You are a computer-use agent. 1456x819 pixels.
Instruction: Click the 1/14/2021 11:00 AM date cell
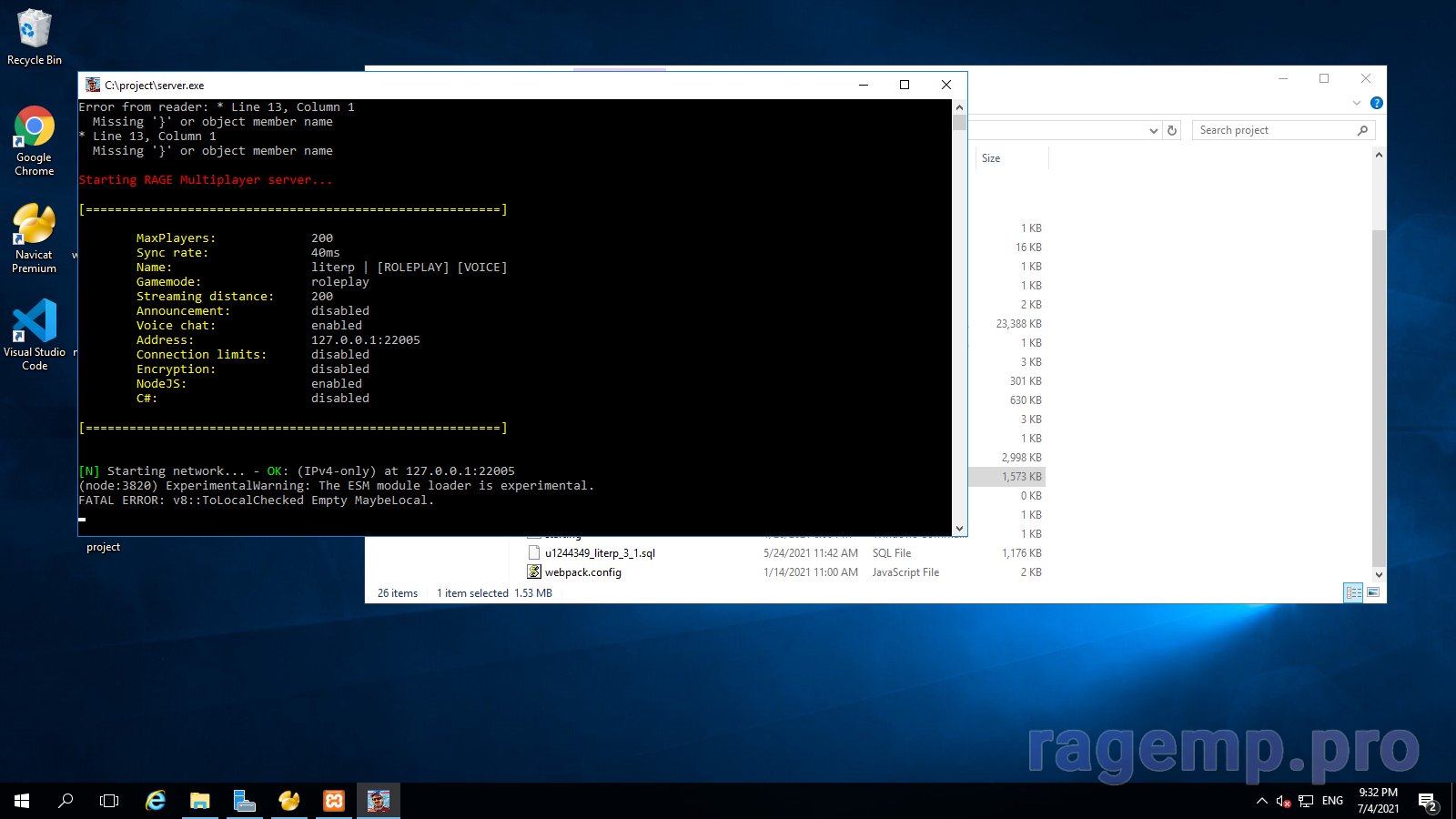pos(811,572)
